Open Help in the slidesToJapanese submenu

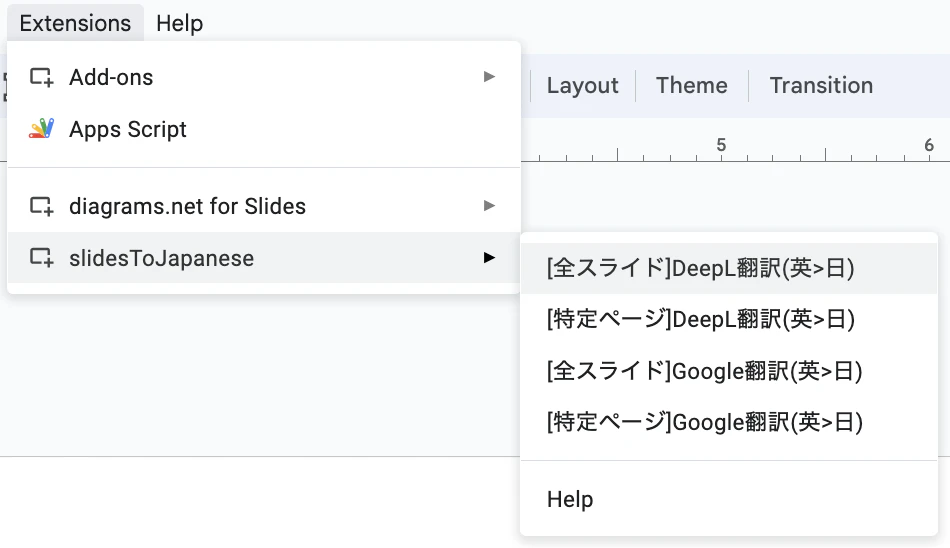[x=729, y=499]
